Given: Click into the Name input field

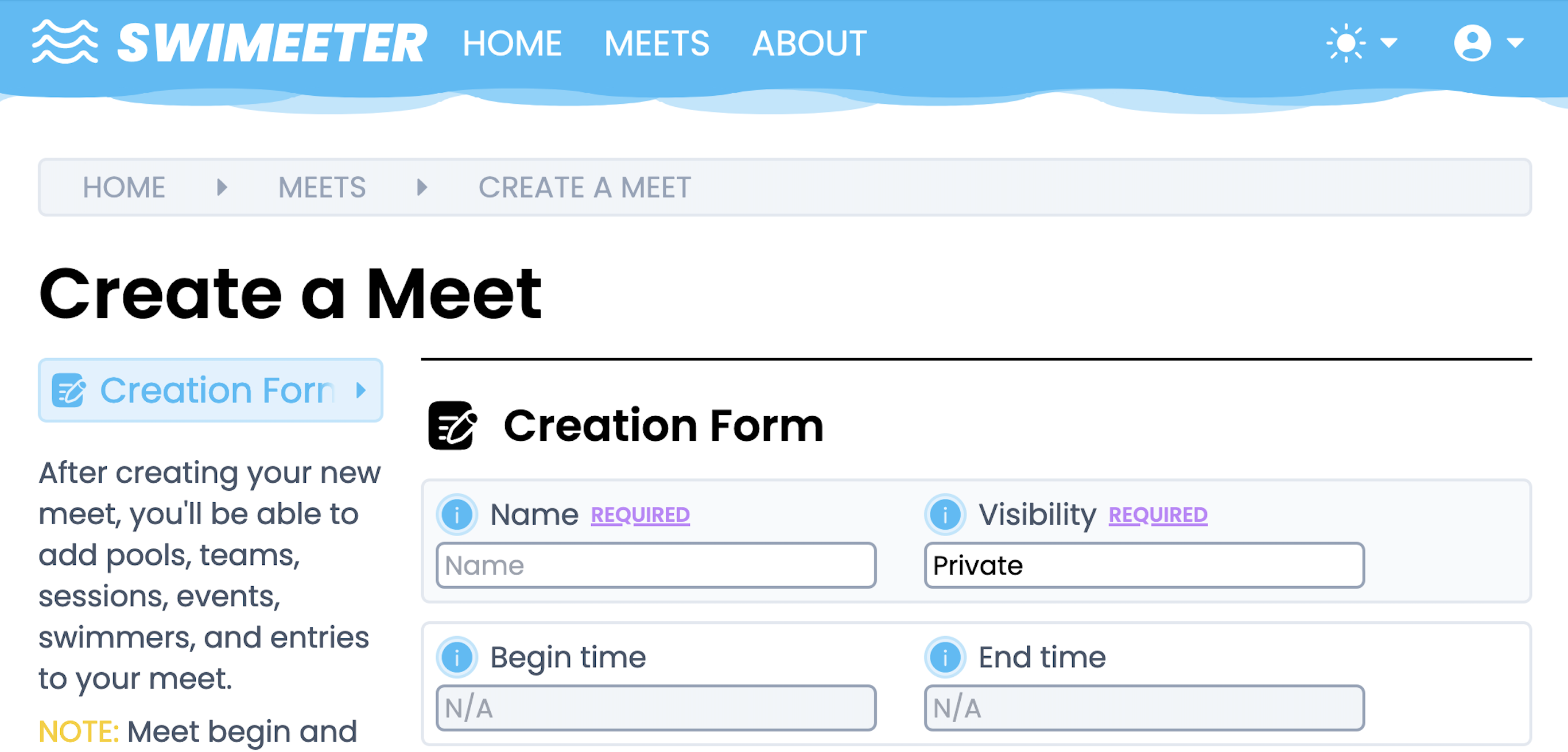Looking at the screenshot, I should 655,565.
